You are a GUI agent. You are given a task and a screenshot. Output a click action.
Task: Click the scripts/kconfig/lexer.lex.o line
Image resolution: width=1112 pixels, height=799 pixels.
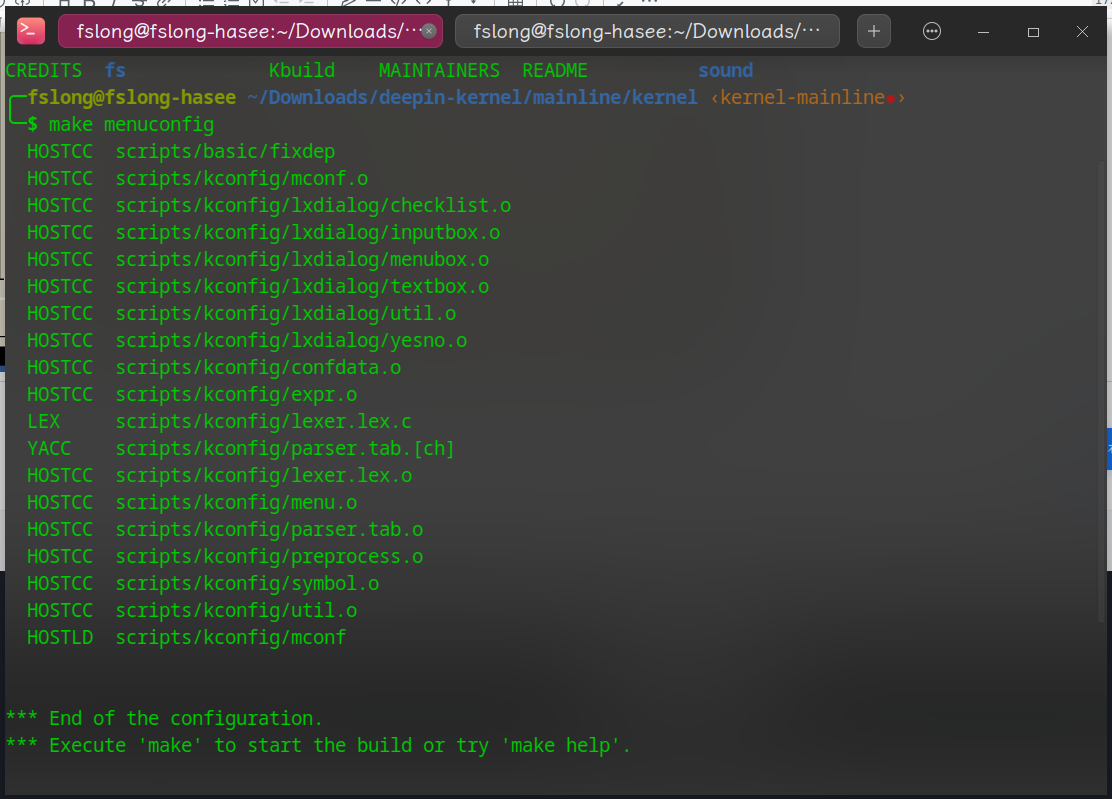point(219,476)
